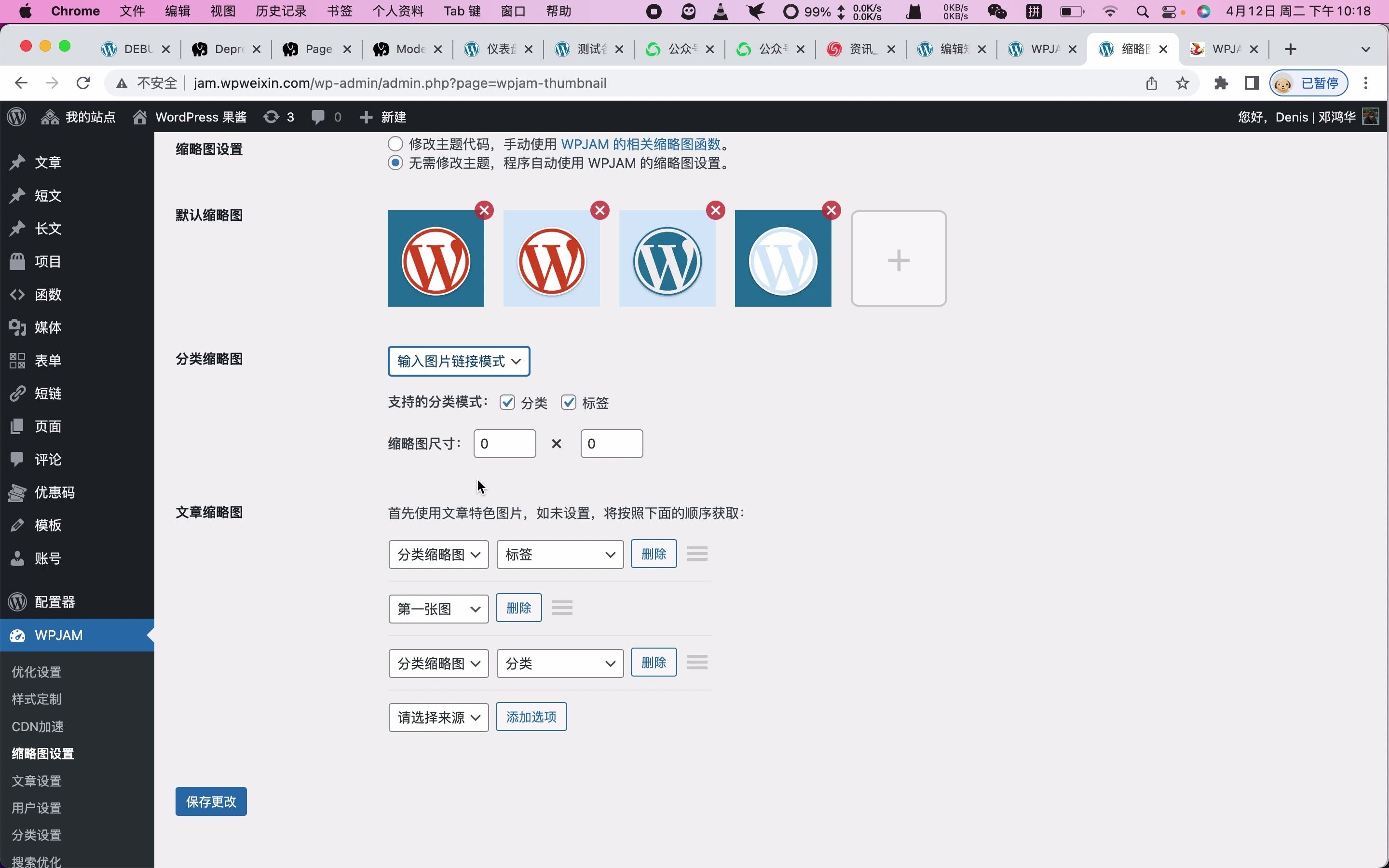Open the 分类缩略图 dropdown beside 分类
The width and height of the screenshot is (1389, 868).
click(x=438, y=664)
